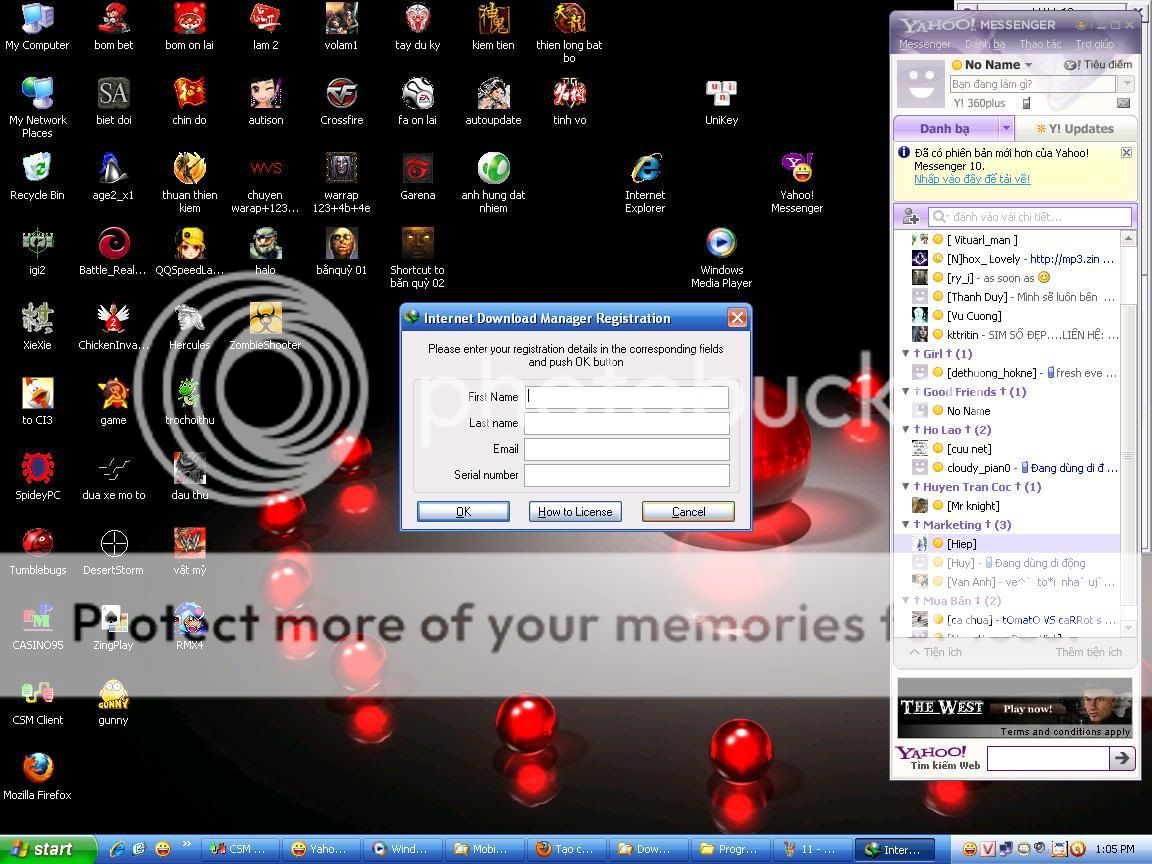
Task: Collapse the Good Friends contact group
Action: coord(906,392)
